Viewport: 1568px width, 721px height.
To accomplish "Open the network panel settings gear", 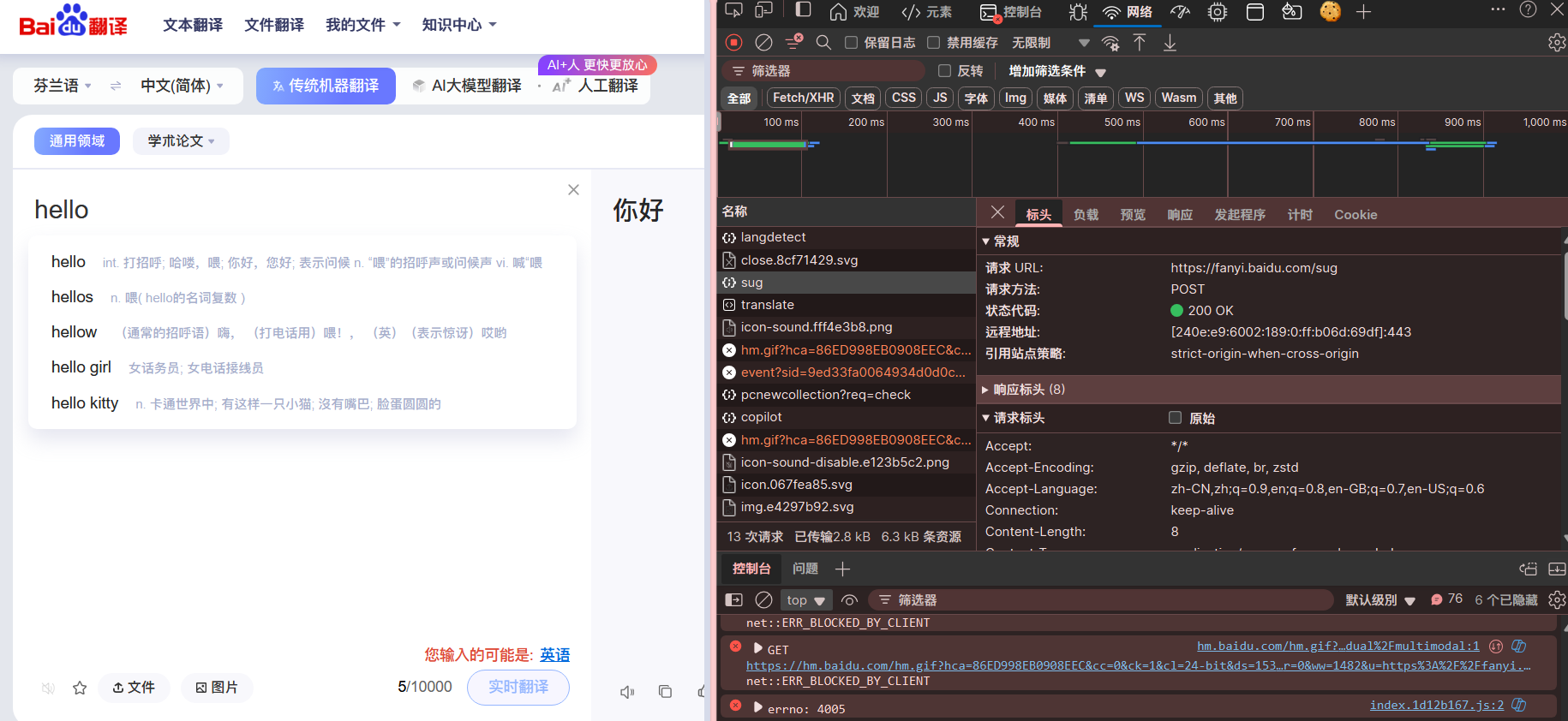I will [x=1557, y=42].
